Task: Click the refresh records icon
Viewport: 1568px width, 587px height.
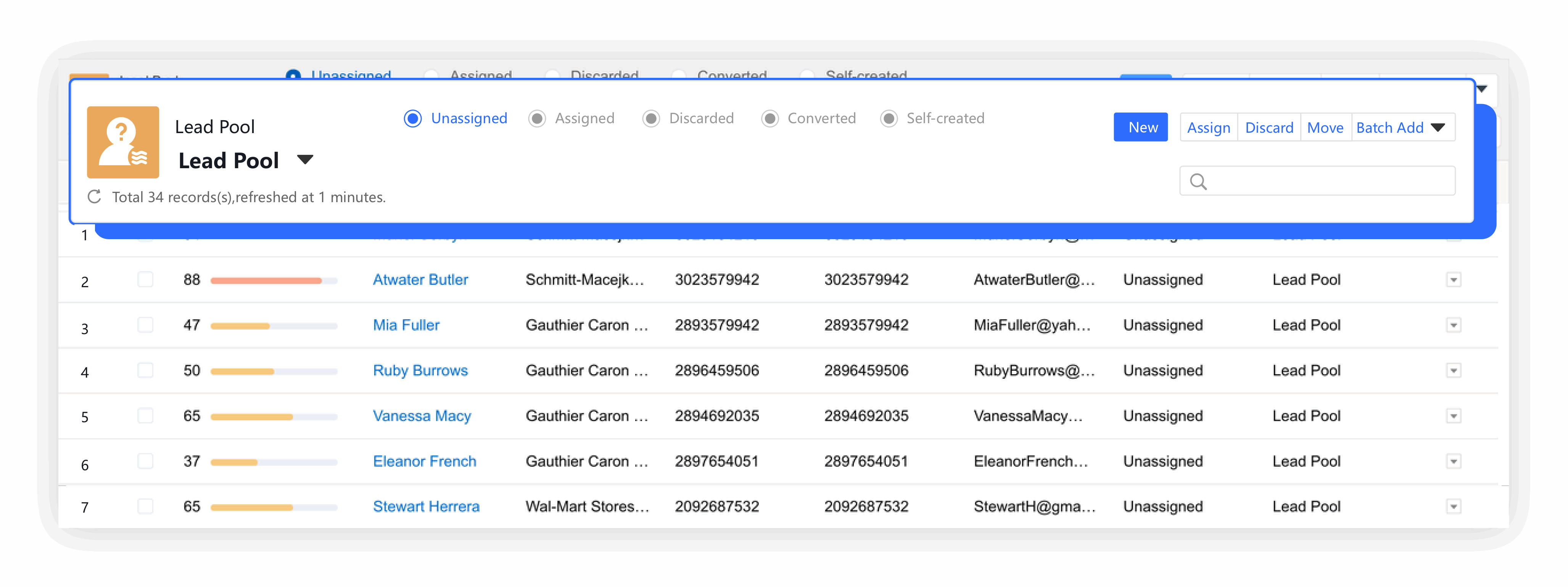Action: pyautogui.click(x=94, y=196)
